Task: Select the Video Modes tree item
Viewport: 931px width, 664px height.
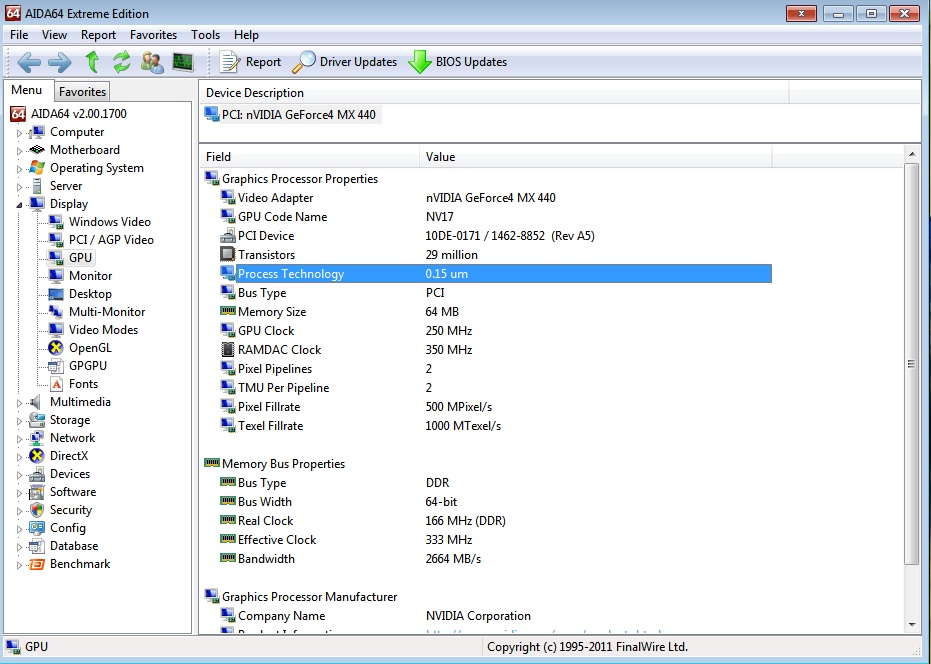Action: coord(103,330)
